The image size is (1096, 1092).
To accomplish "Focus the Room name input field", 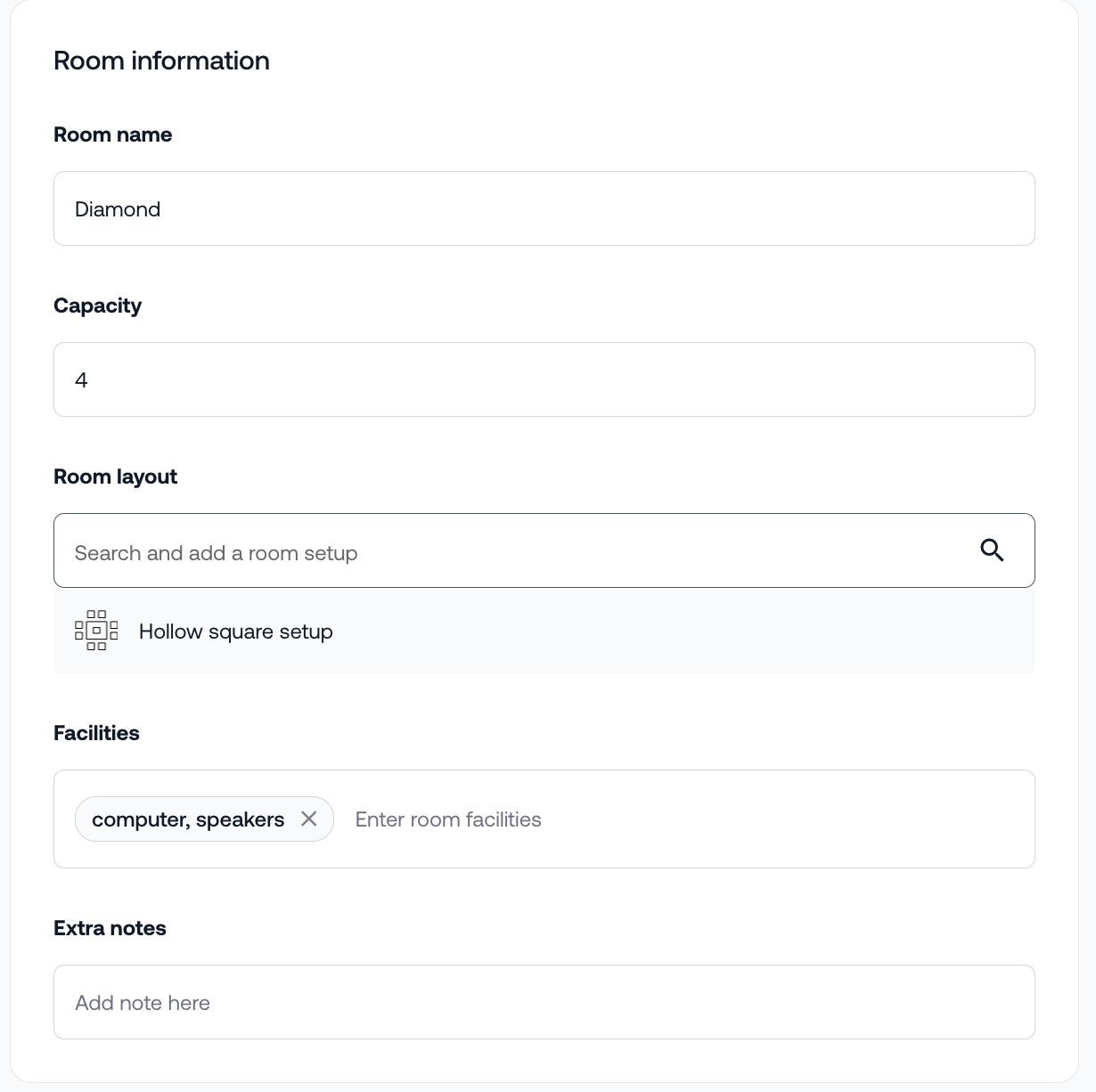I will coord(544,208).
